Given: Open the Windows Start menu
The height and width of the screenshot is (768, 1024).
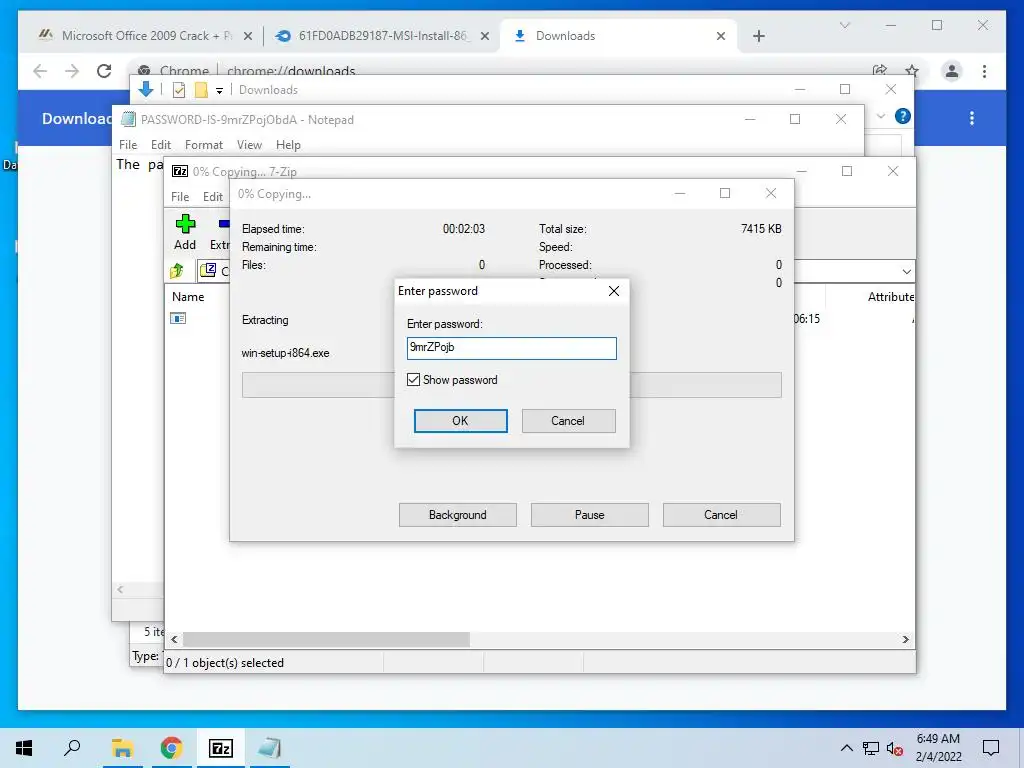Looking at the screenshot, I should [24, 748].
